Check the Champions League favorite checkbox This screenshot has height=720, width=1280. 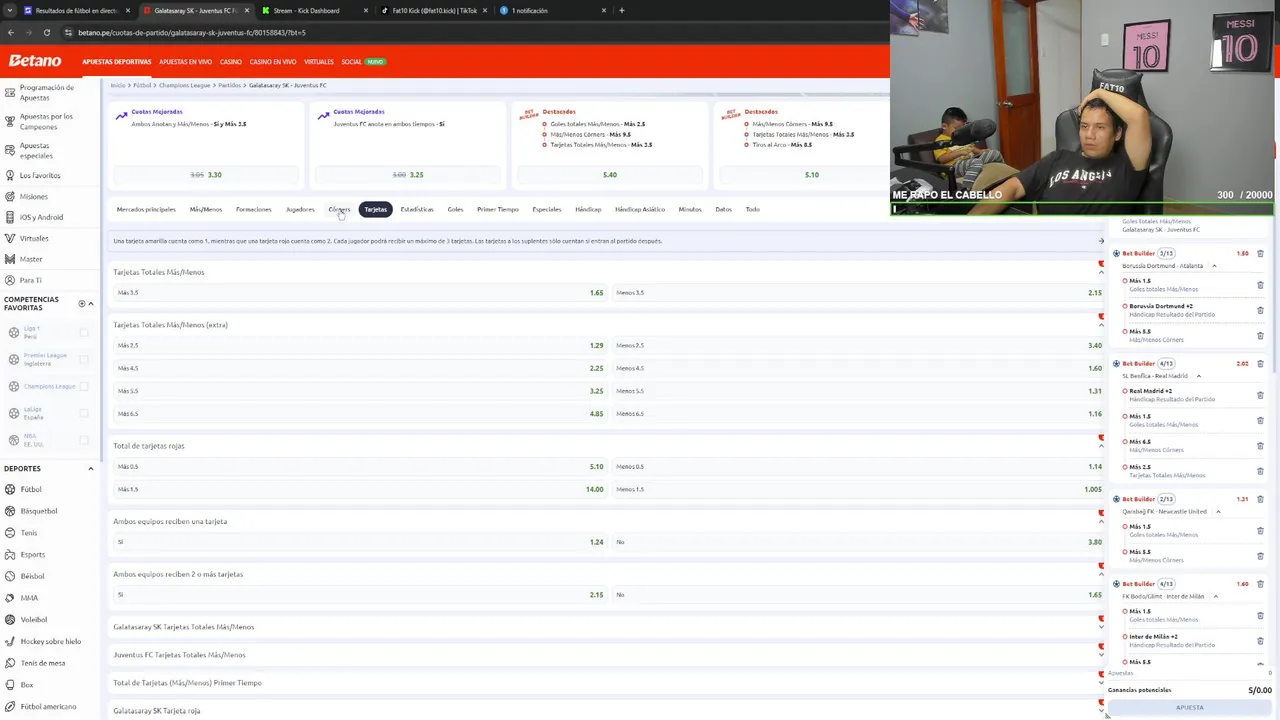pyautogui.click(x=83, y=386)
